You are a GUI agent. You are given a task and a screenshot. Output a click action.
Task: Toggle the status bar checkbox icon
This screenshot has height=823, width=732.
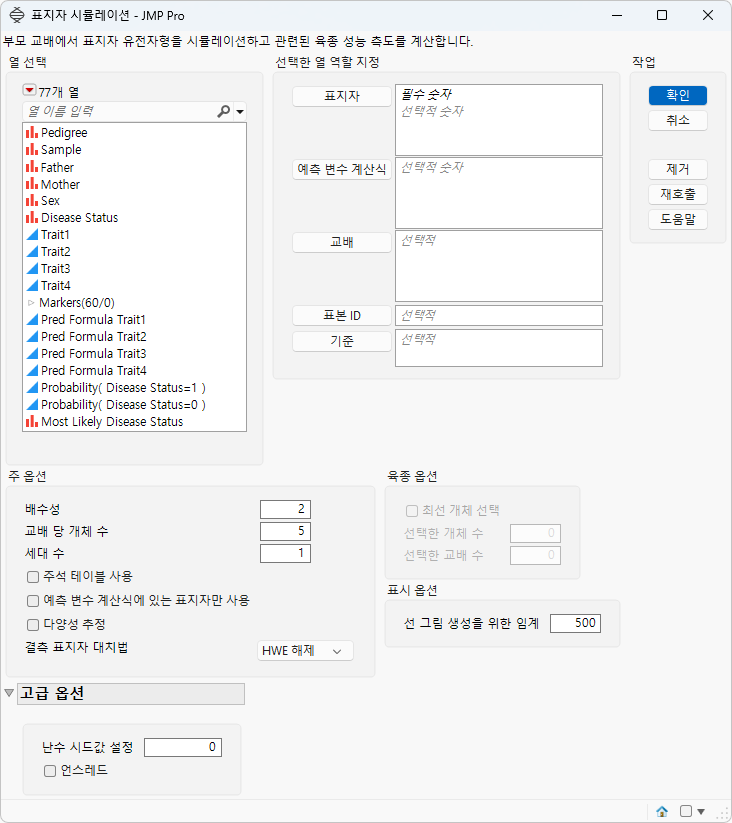(686, 811)
